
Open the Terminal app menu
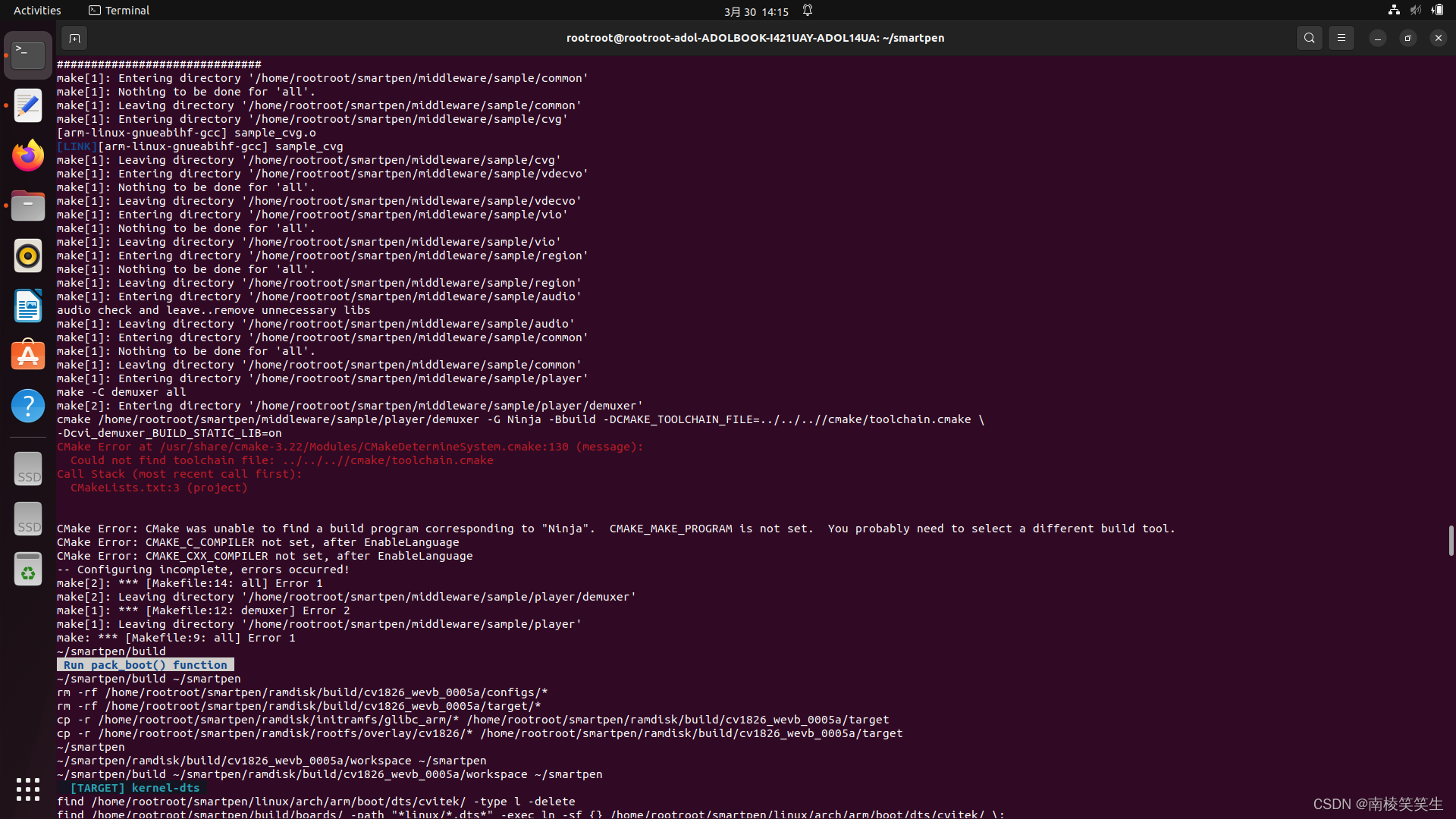click(119, 11)
